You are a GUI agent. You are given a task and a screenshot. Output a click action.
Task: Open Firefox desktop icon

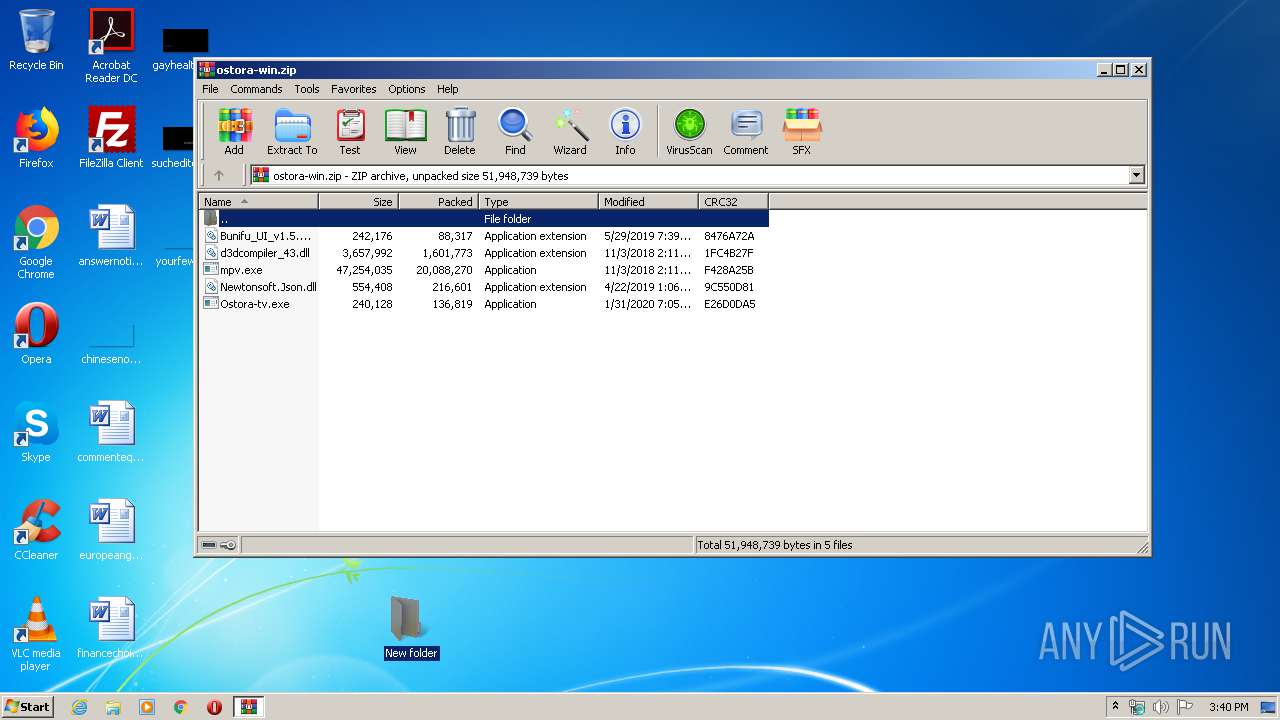pos(36,138)
